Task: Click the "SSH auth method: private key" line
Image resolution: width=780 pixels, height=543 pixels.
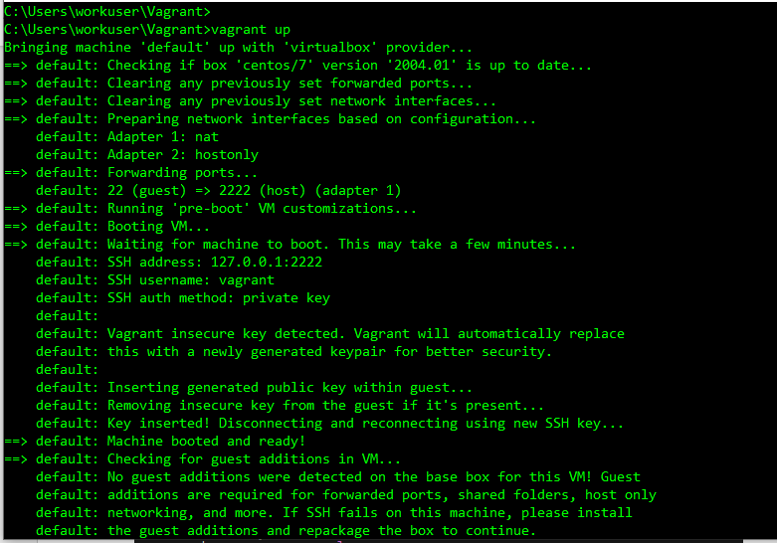Action: click(218, 298)
